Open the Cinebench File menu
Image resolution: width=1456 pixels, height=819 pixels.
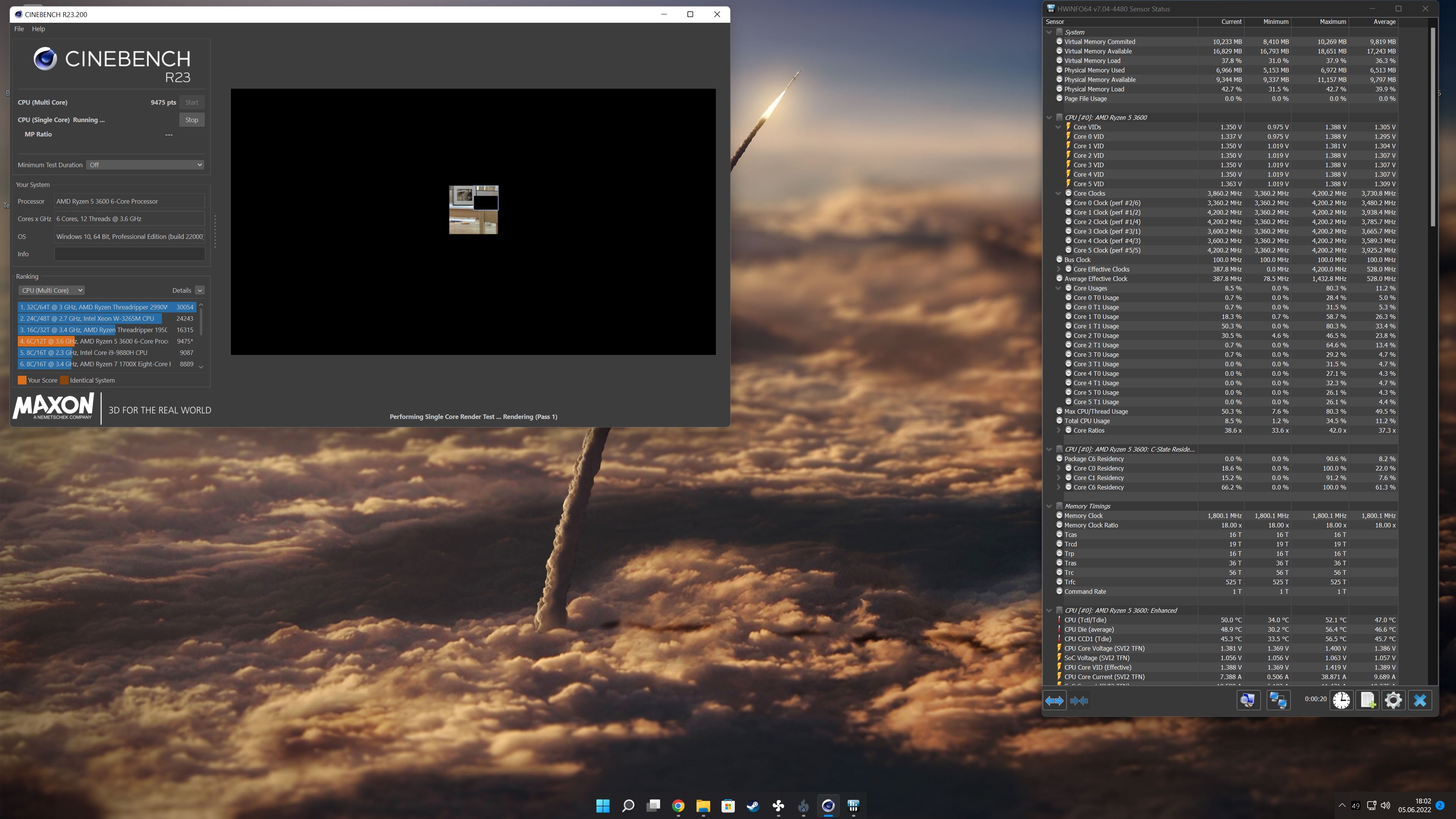(x=19, y=29)
